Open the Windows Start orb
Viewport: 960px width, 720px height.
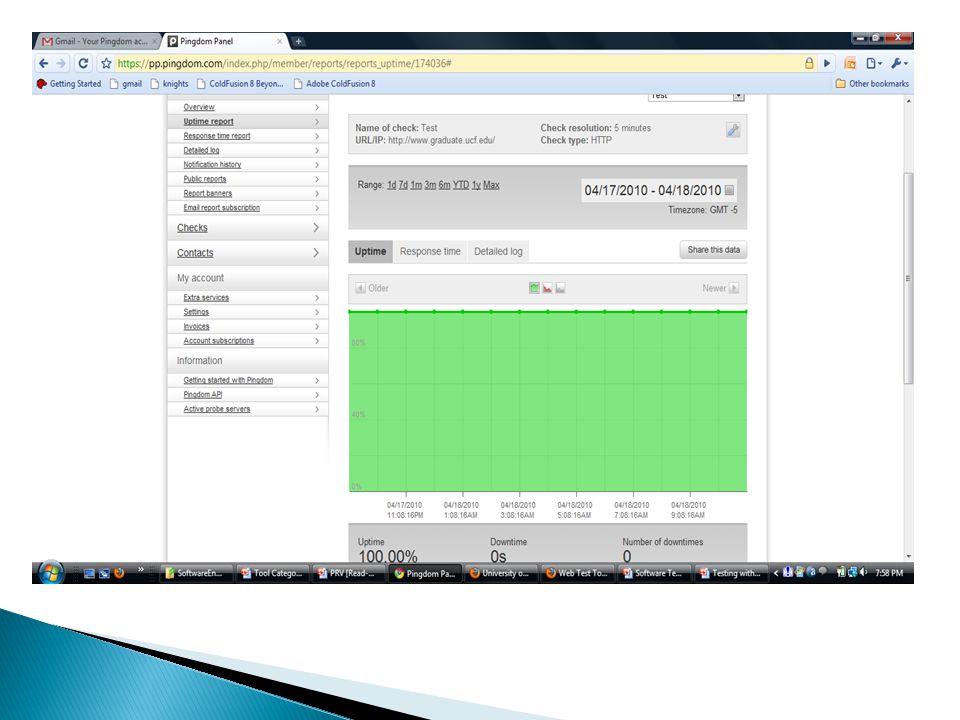(x=51, y=573)
